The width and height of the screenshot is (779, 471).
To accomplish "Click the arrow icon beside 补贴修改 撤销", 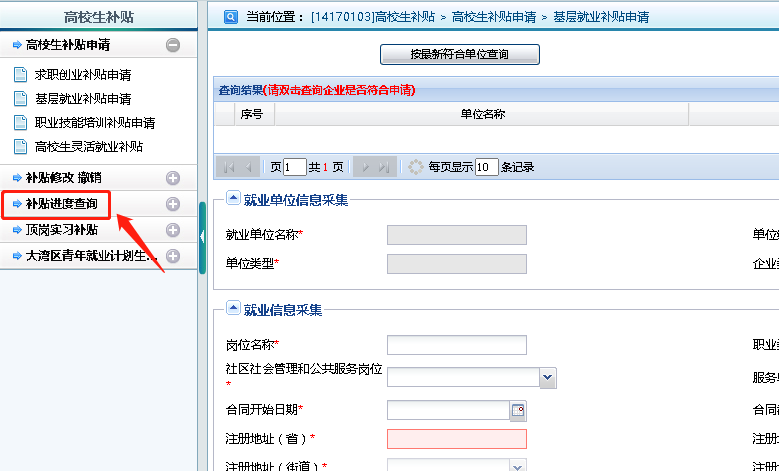I will [17, 178].
